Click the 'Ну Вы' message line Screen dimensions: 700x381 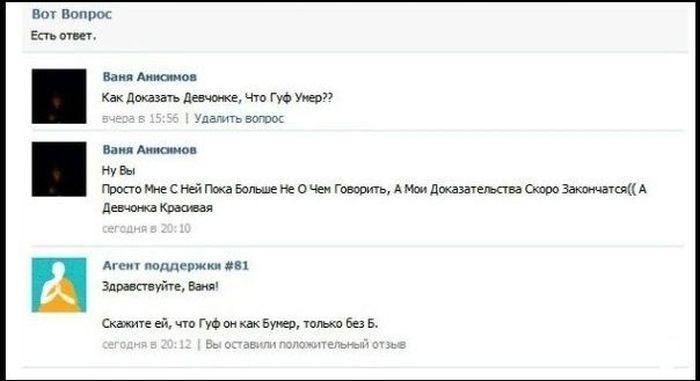[118, 170]
